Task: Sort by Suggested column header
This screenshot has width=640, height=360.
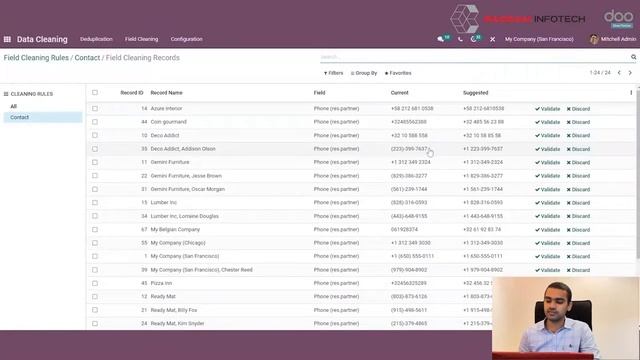Action: [476, 93]
